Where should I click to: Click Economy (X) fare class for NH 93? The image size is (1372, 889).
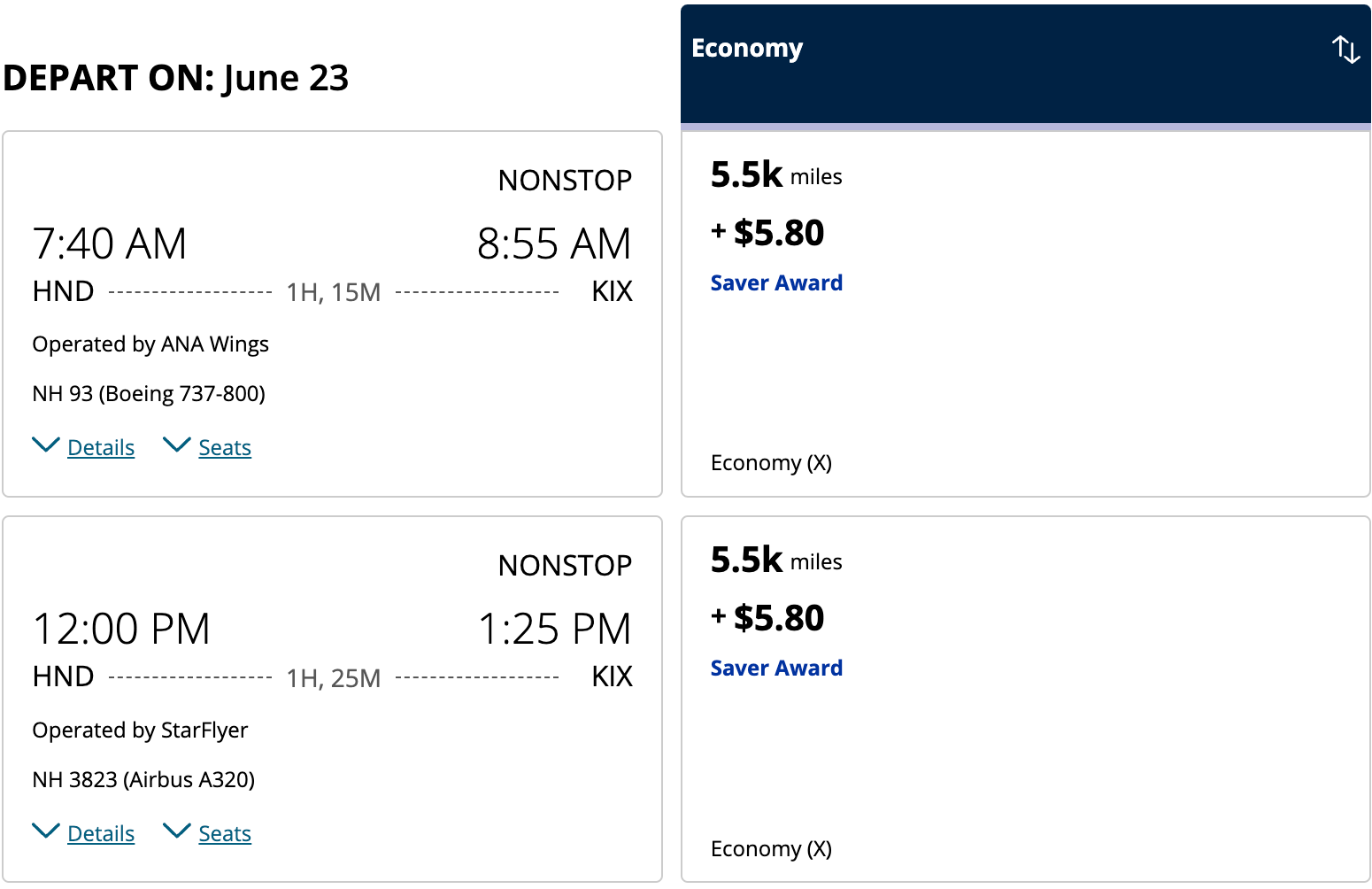(771, 463)
